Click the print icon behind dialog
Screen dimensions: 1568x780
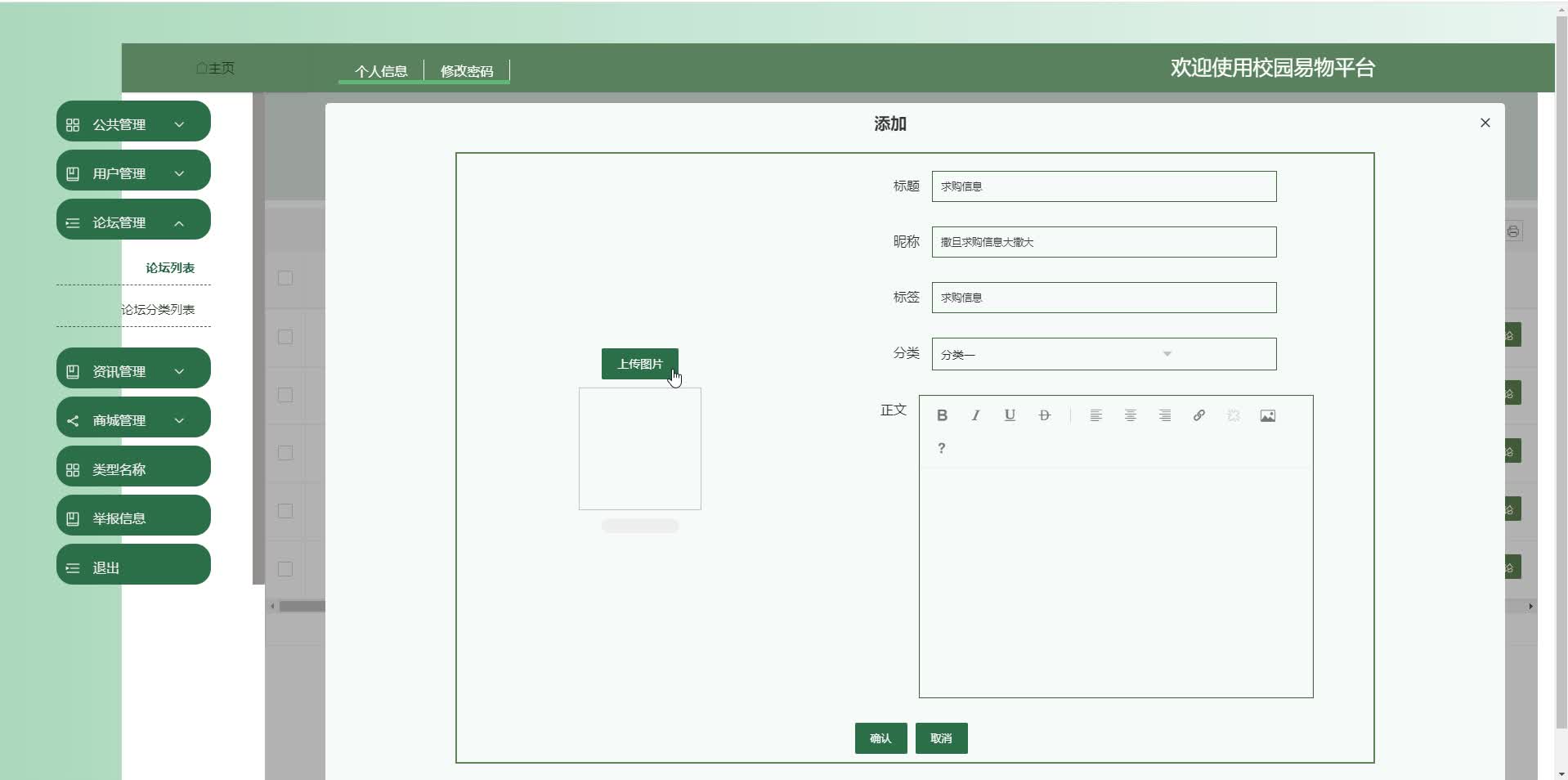[1513, 231]
